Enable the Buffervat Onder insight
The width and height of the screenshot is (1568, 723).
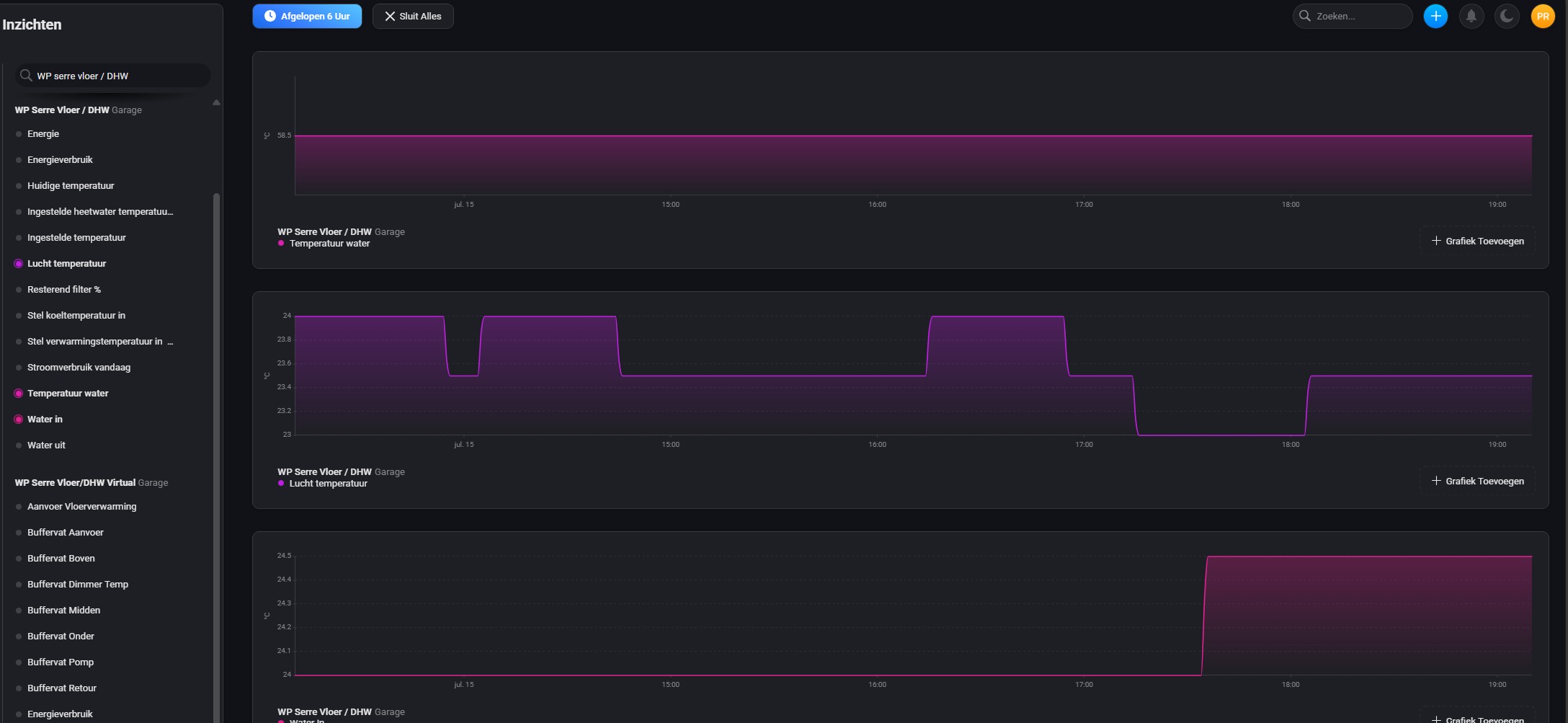tap(61, 636)
